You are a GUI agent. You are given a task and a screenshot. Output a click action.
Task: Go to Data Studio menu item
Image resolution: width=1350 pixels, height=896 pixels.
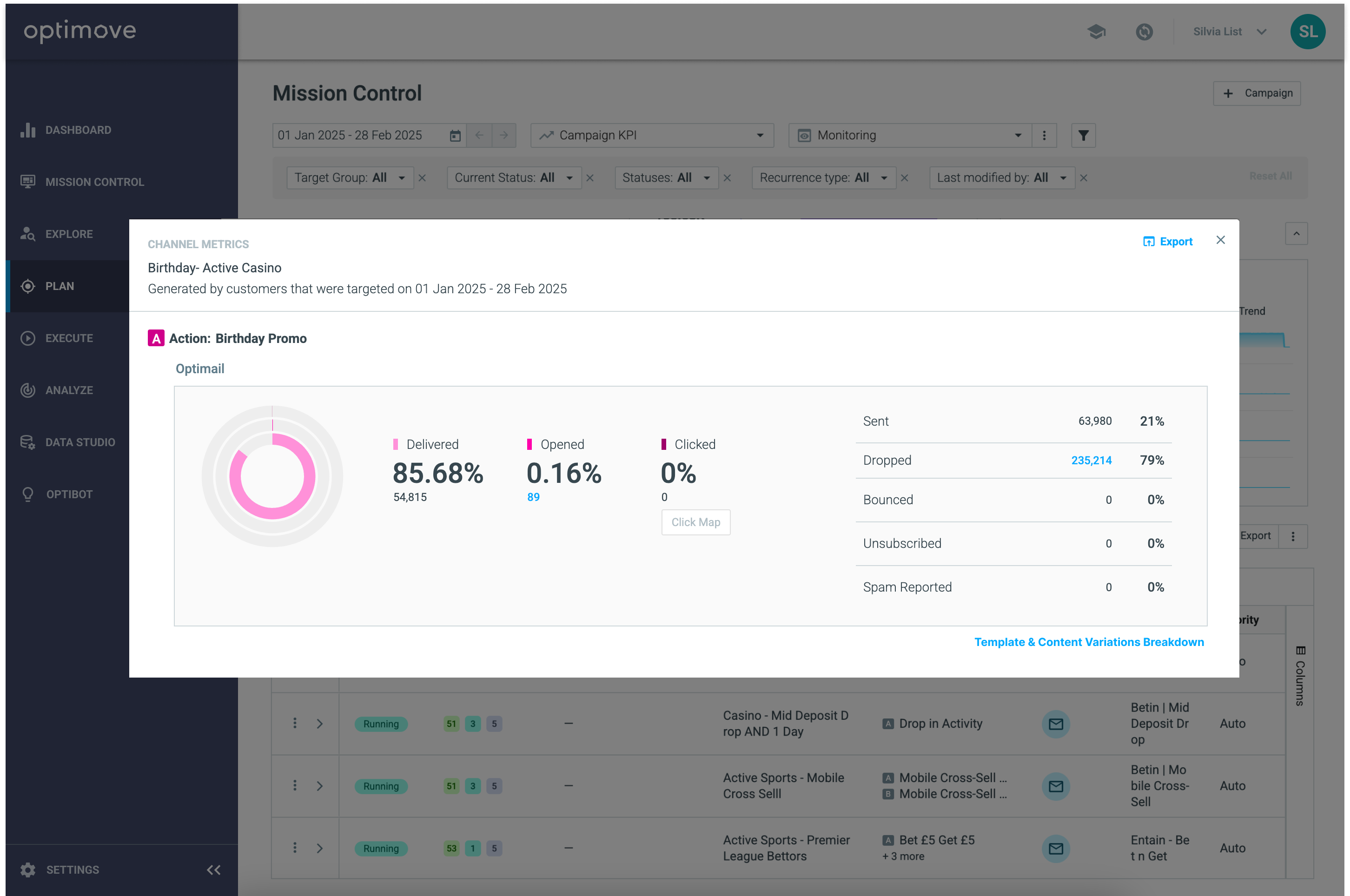80,441
